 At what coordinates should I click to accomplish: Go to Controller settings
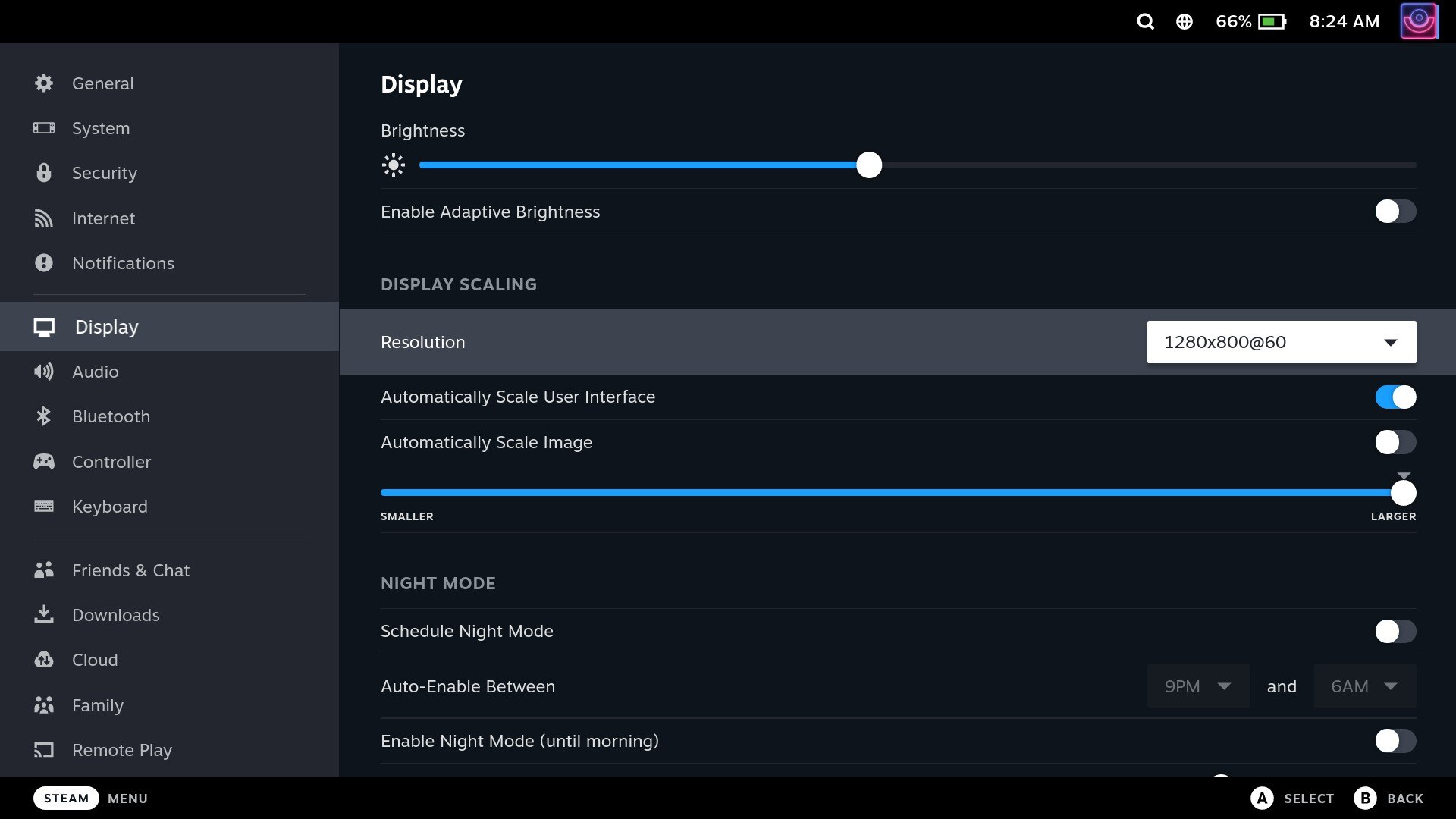point(168,462)
